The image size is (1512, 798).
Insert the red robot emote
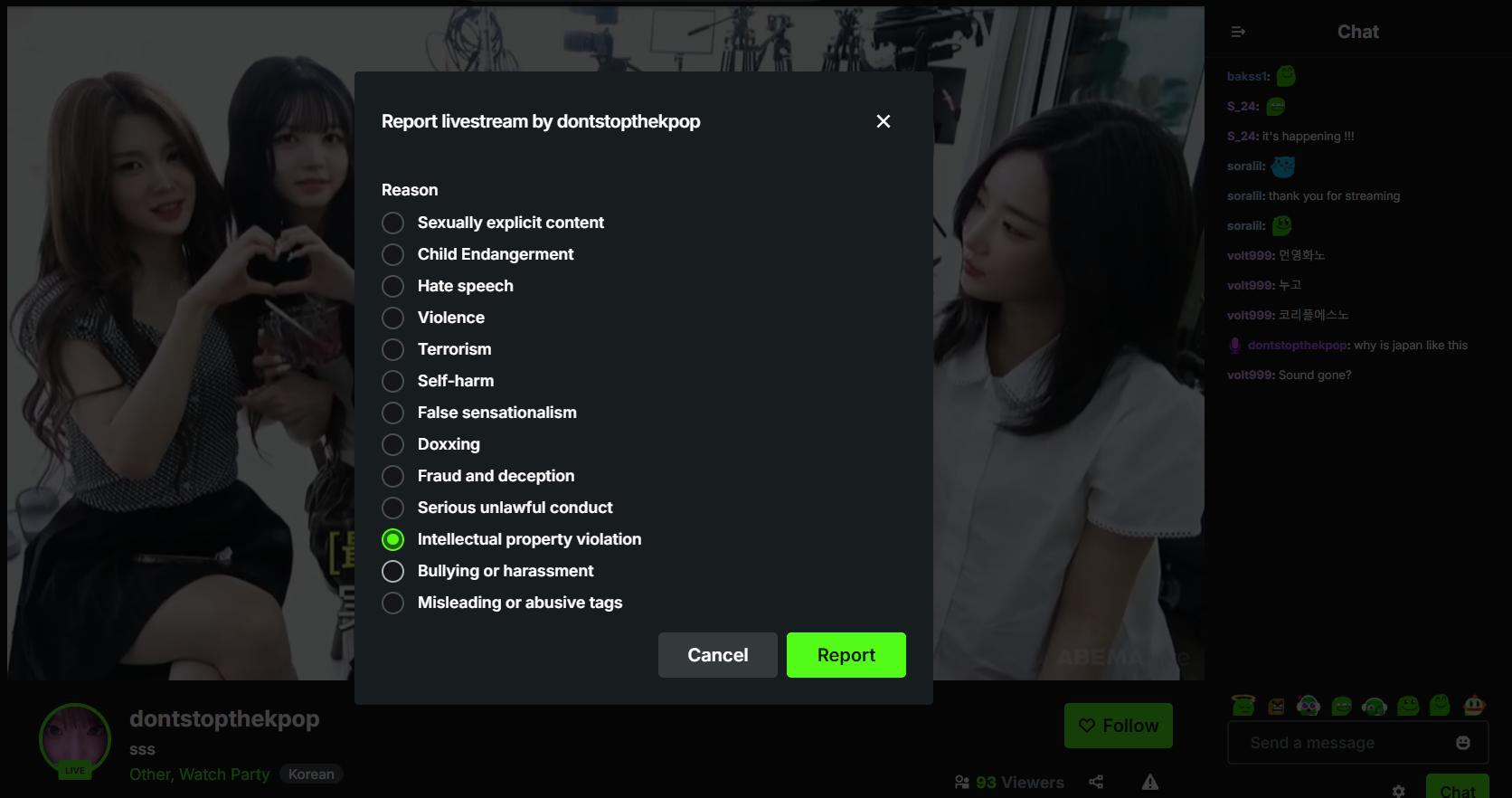[x=1474, y=705]
